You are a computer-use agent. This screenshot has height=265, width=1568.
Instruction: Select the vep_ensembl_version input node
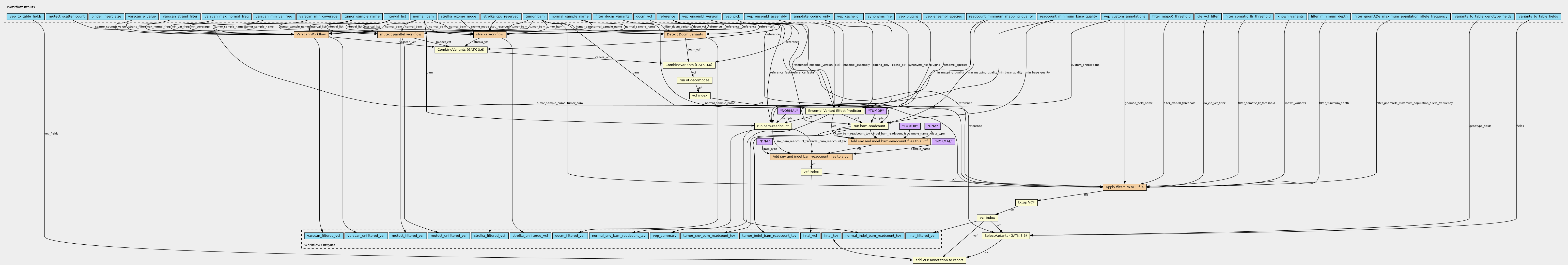[x=700, y=17]
